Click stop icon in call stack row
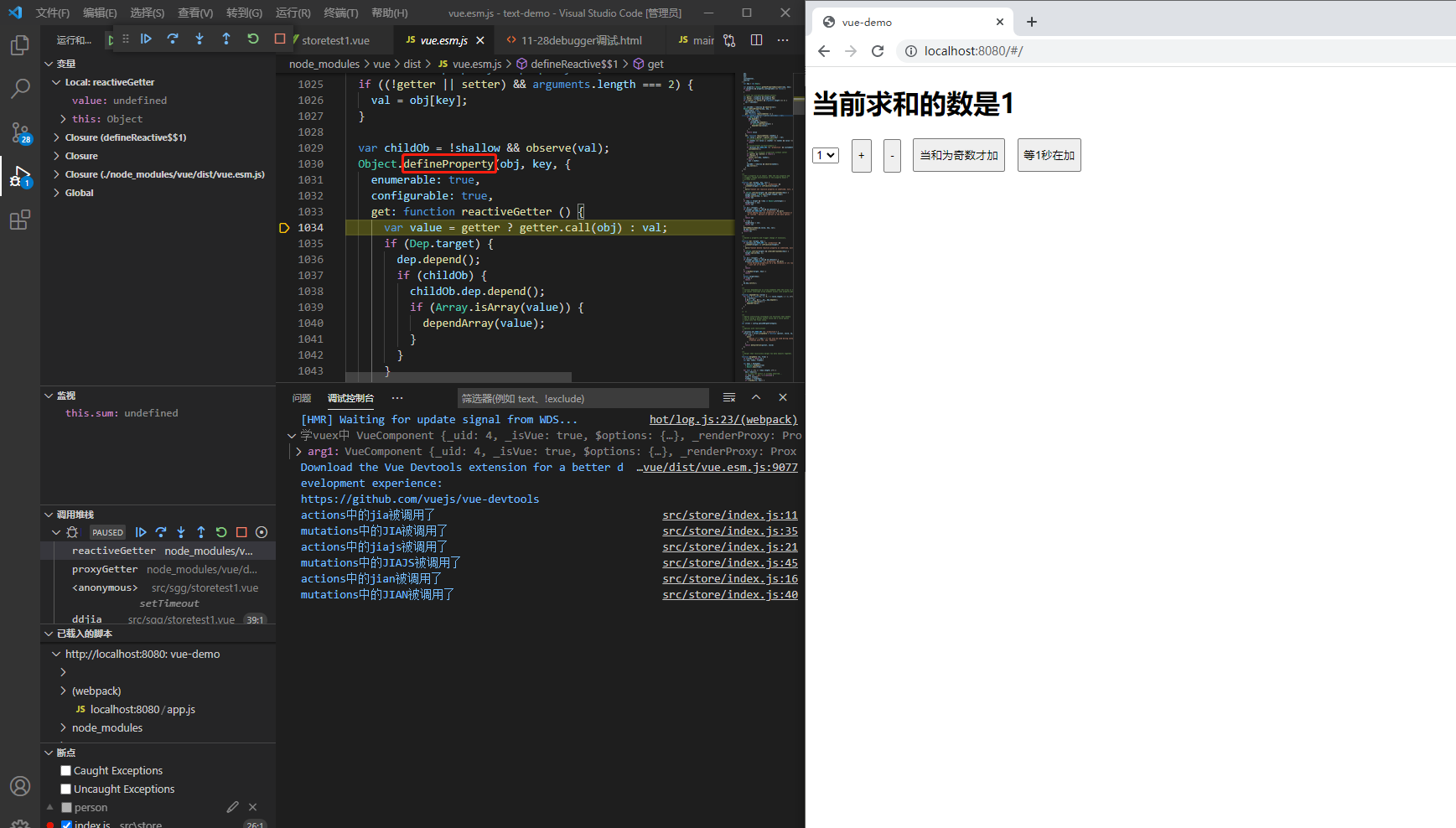1456x828 pixels. tap(241, 532)
